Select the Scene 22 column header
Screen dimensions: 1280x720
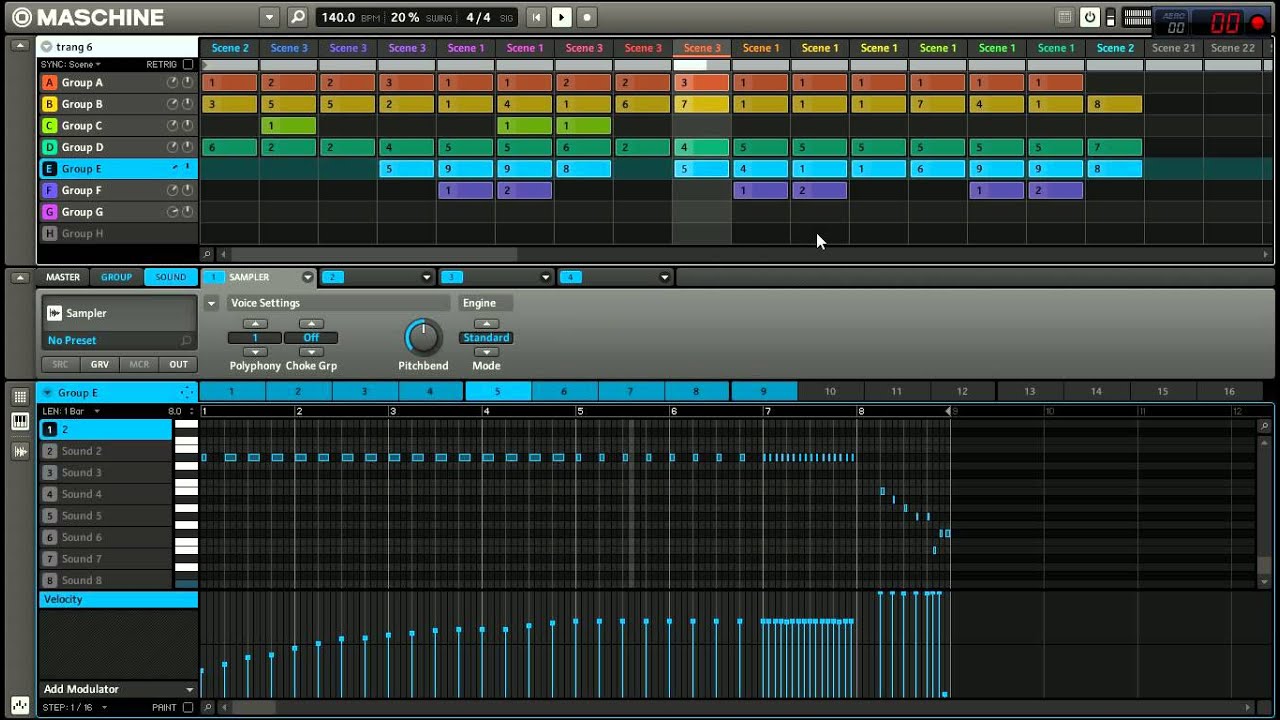1232,48
